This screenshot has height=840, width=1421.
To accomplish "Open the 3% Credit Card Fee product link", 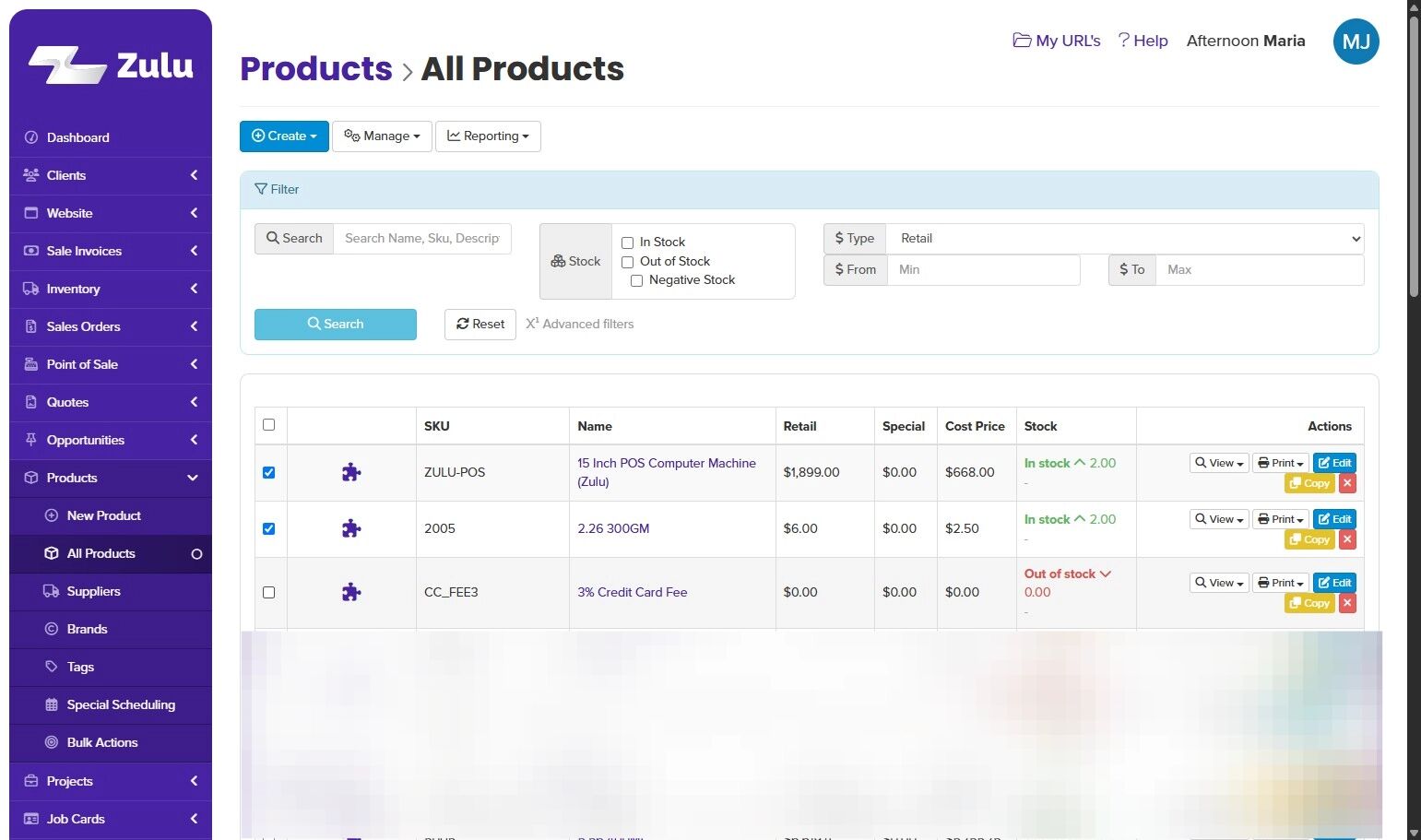I will click(633, 593).
